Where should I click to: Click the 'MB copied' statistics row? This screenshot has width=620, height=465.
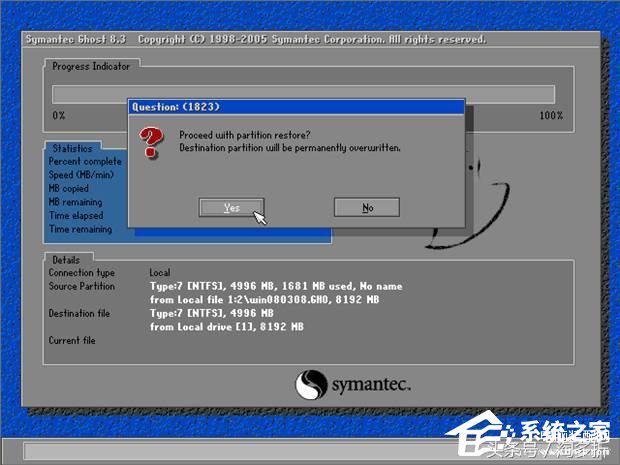click(x=68, y=188)
